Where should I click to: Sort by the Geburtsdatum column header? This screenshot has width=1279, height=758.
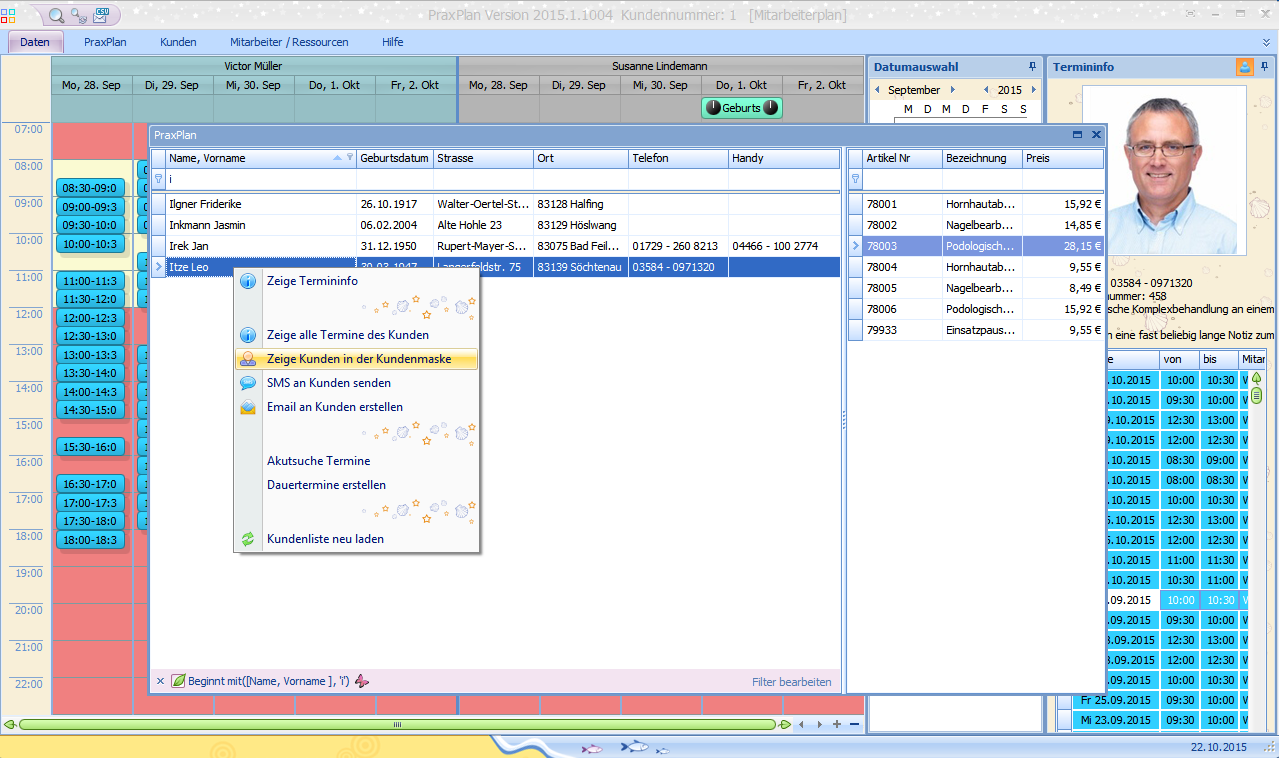[394, 158]
